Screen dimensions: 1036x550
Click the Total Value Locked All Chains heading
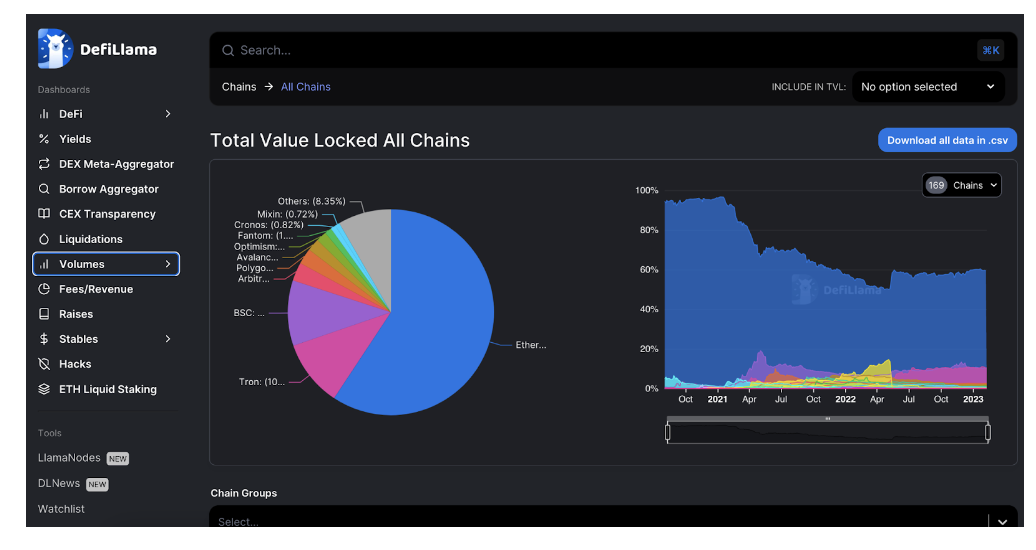(x=340, y=140)
